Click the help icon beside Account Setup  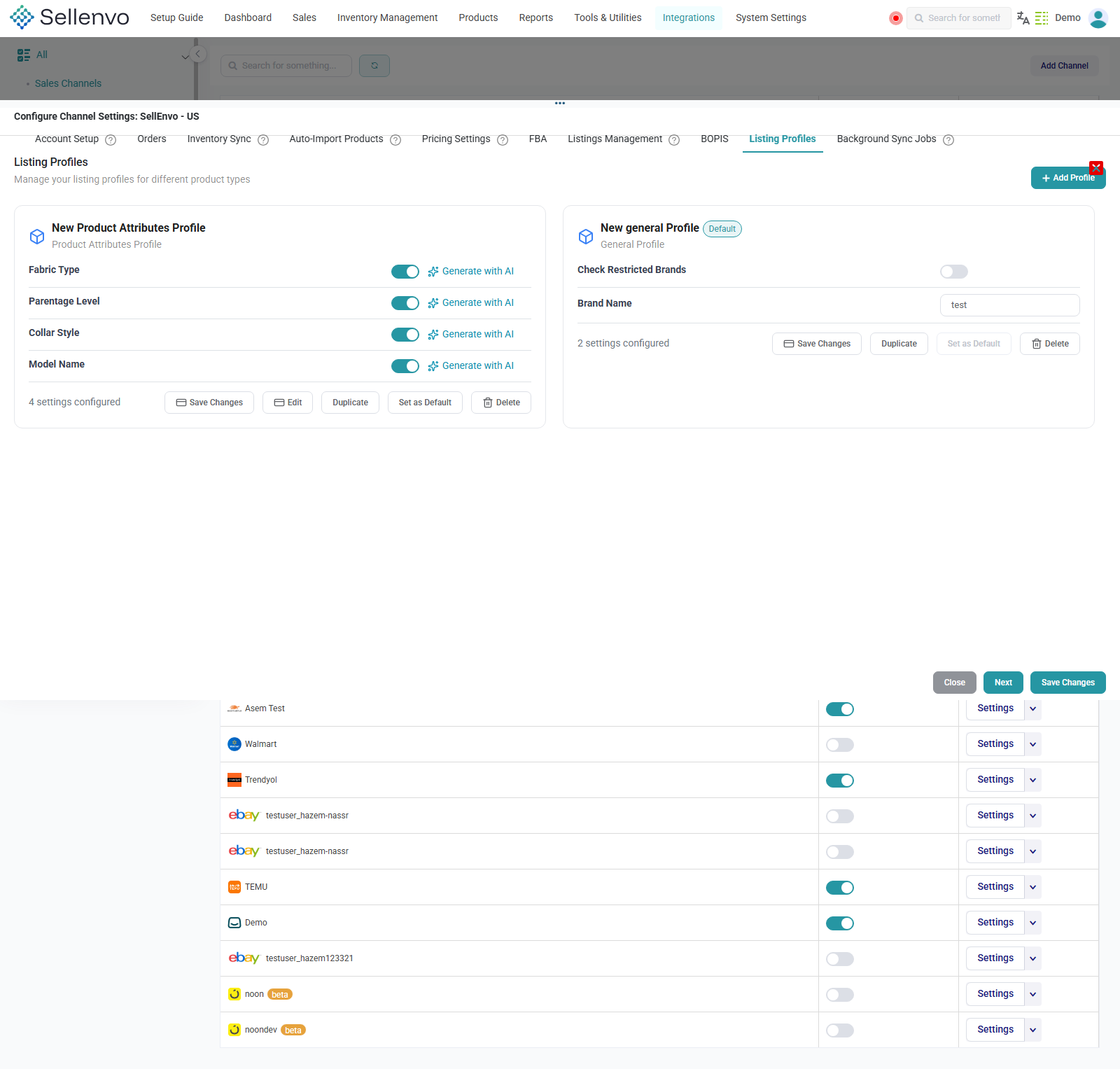(111, 140)
